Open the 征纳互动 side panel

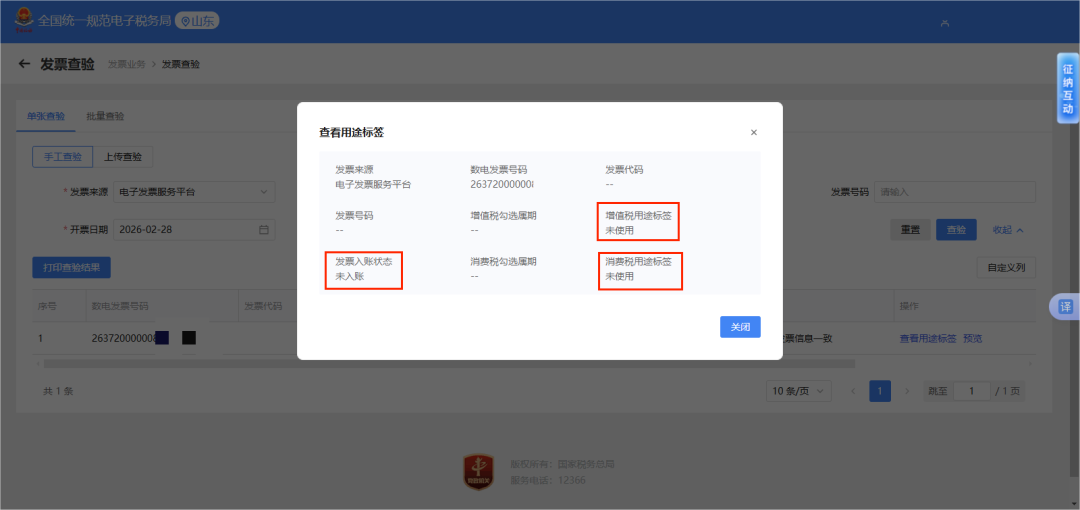pyautogui.click(x=1067, y=88)
